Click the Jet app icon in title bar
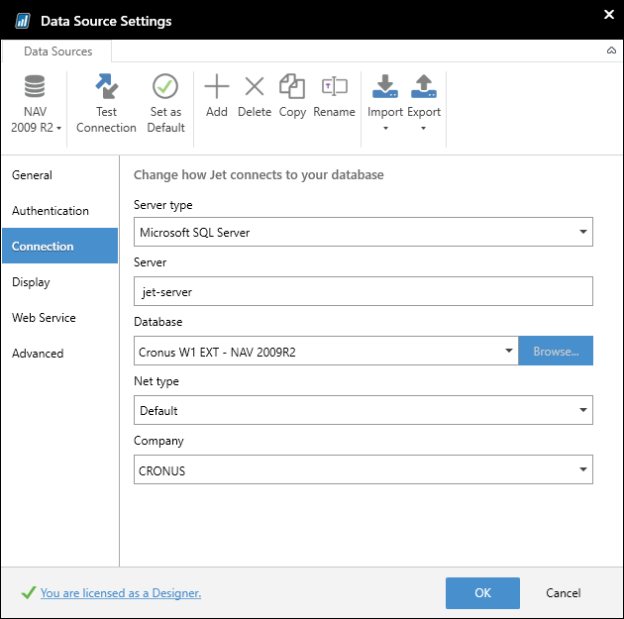624x619 pixels. [22, 21]
